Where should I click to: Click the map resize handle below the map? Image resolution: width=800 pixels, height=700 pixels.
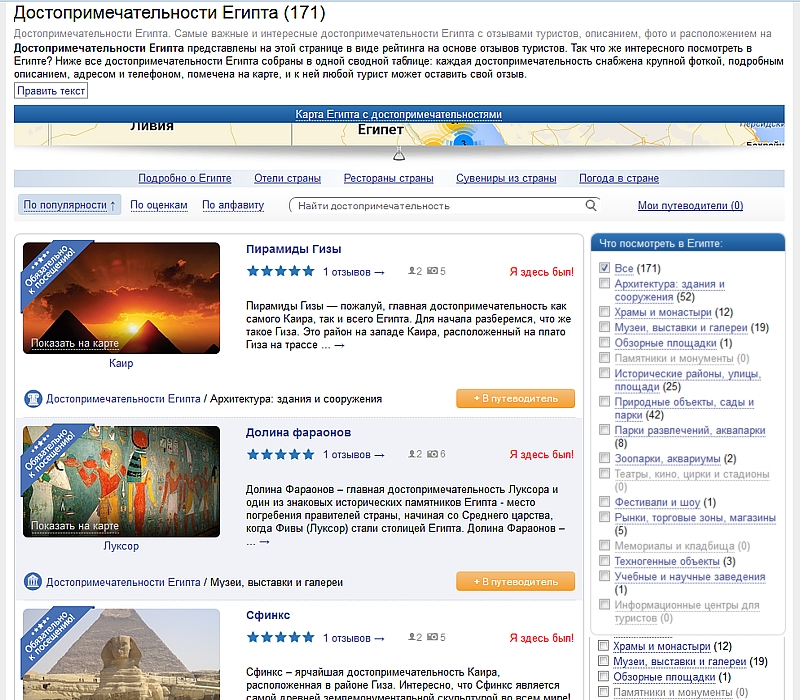(x=399, y=154)
